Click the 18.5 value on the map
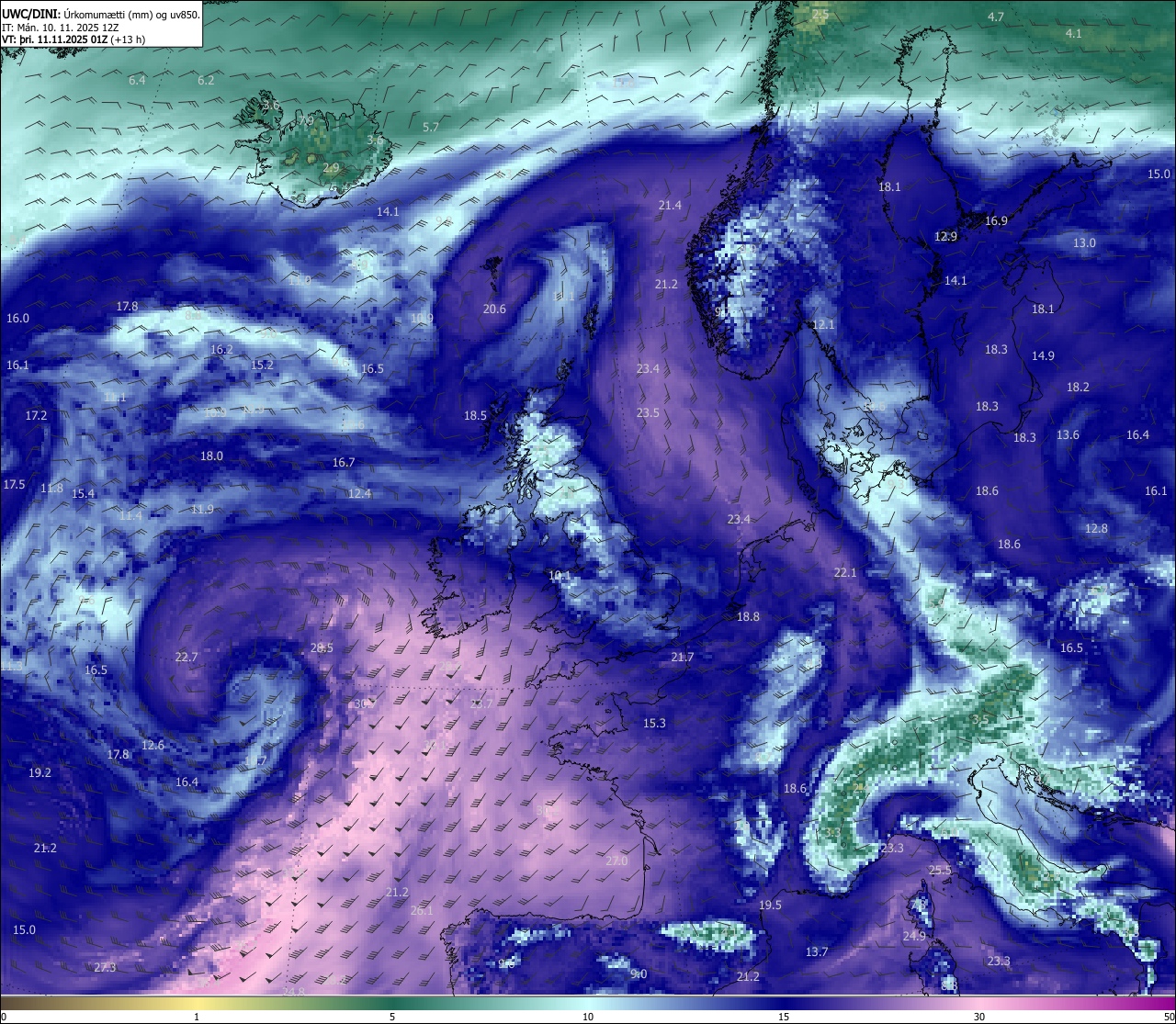The width and height of the screenshot is (1176, 1024). pos(475,416)
